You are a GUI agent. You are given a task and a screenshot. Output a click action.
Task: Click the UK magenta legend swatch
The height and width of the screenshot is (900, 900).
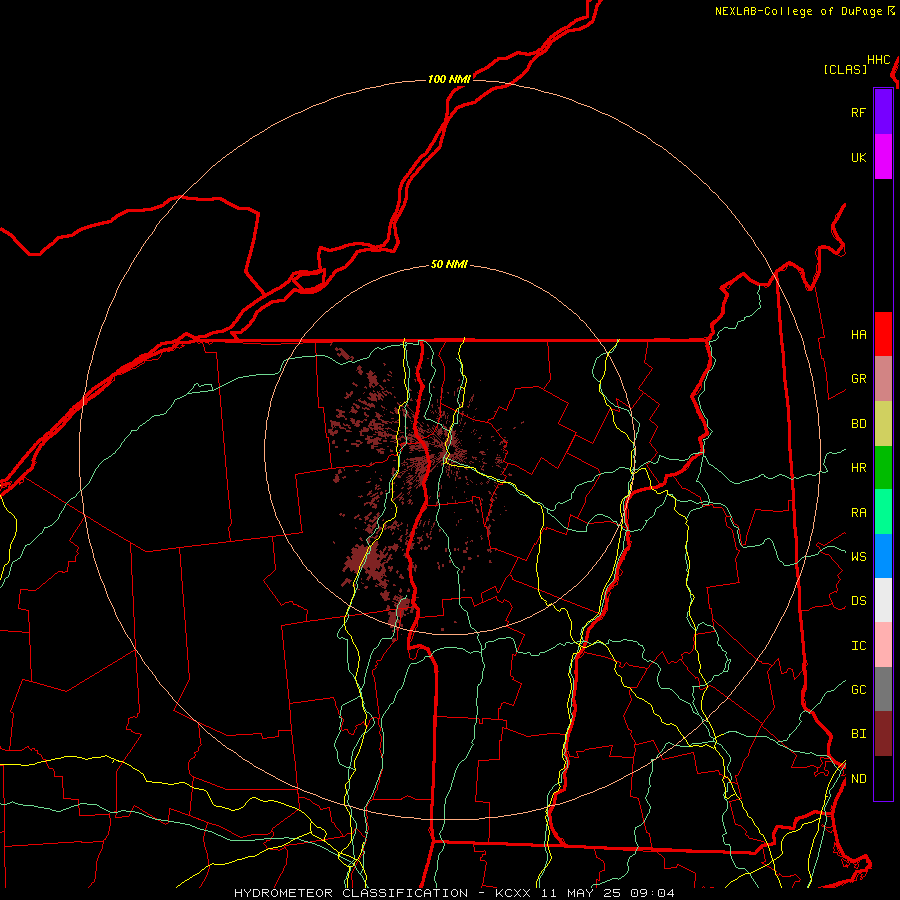[883, 156]
